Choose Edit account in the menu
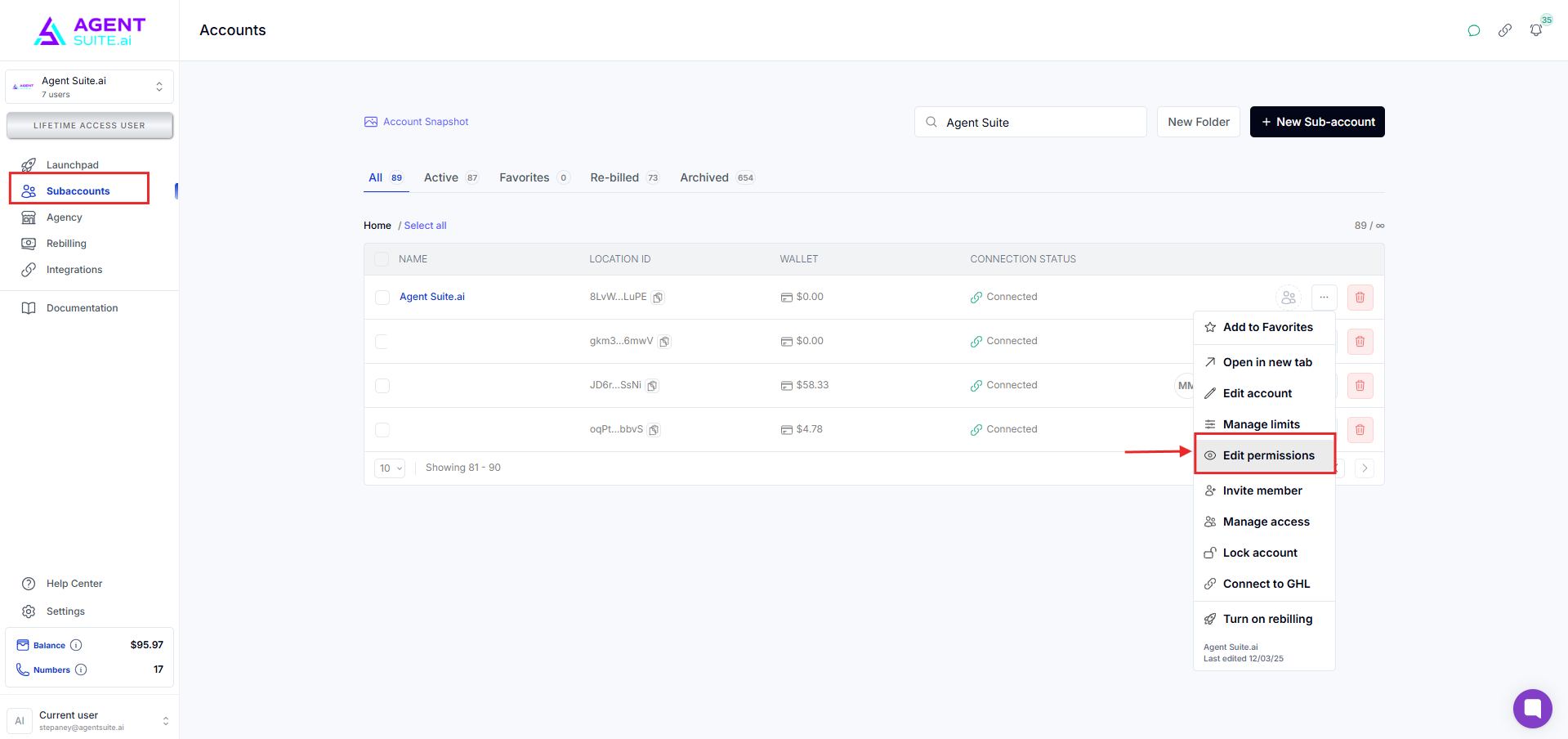 click(1265, 393)
